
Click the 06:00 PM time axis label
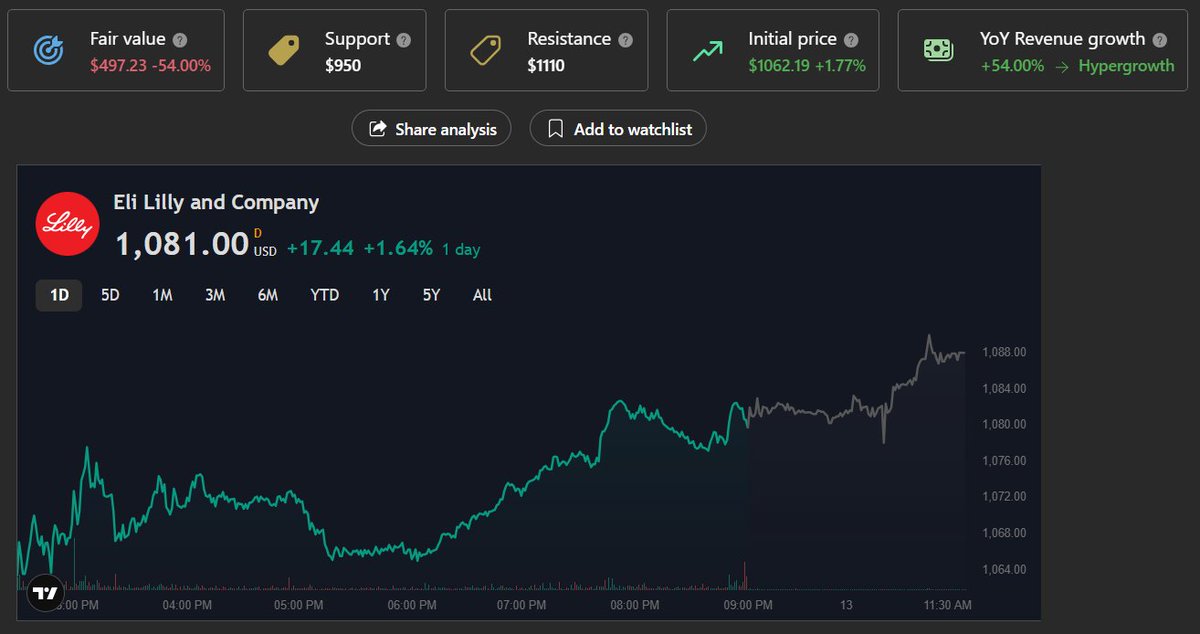[x=412, y=605]
